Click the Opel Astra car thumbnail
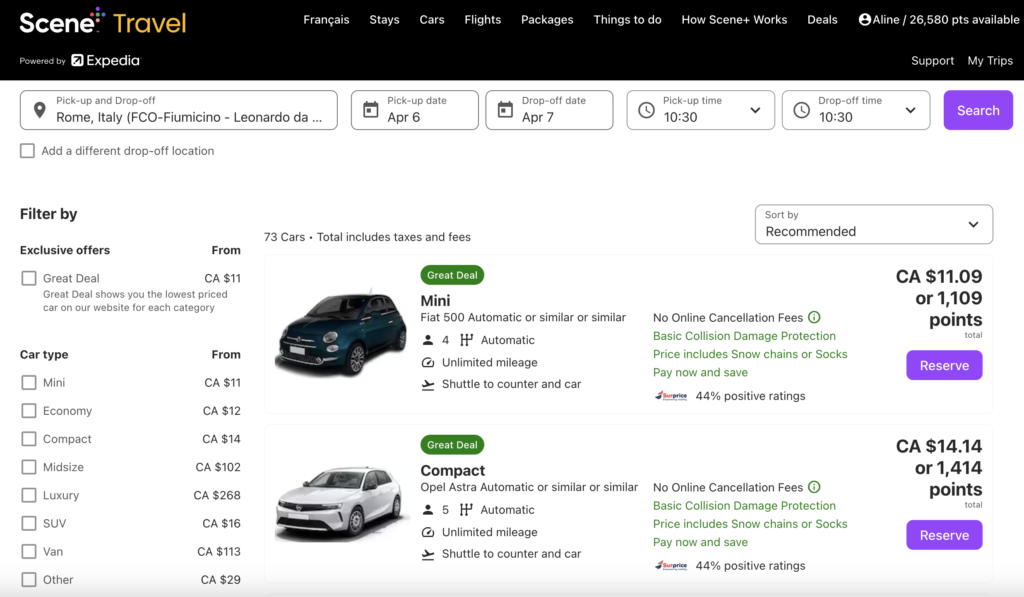Screen dimensions: 1024x597 (x=340, y=503)
